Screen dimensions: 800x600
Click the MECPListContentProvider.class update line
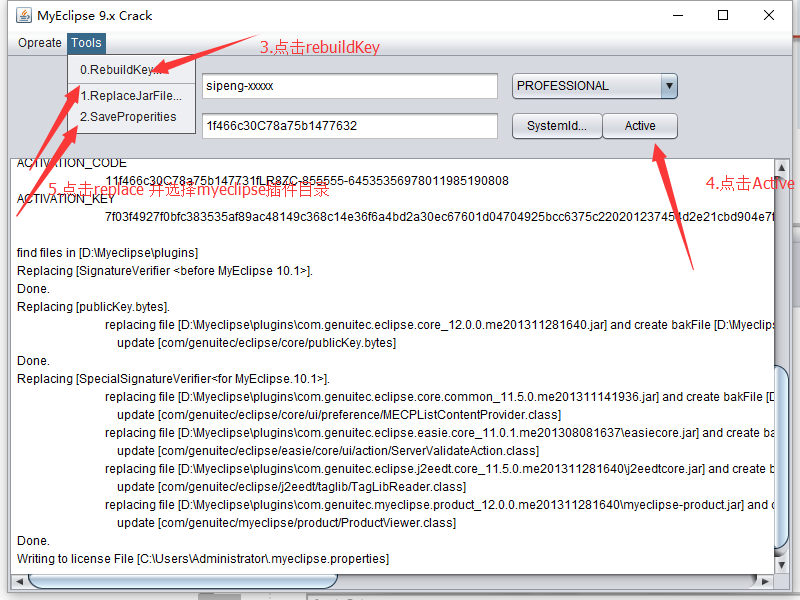tap(339, 415)
